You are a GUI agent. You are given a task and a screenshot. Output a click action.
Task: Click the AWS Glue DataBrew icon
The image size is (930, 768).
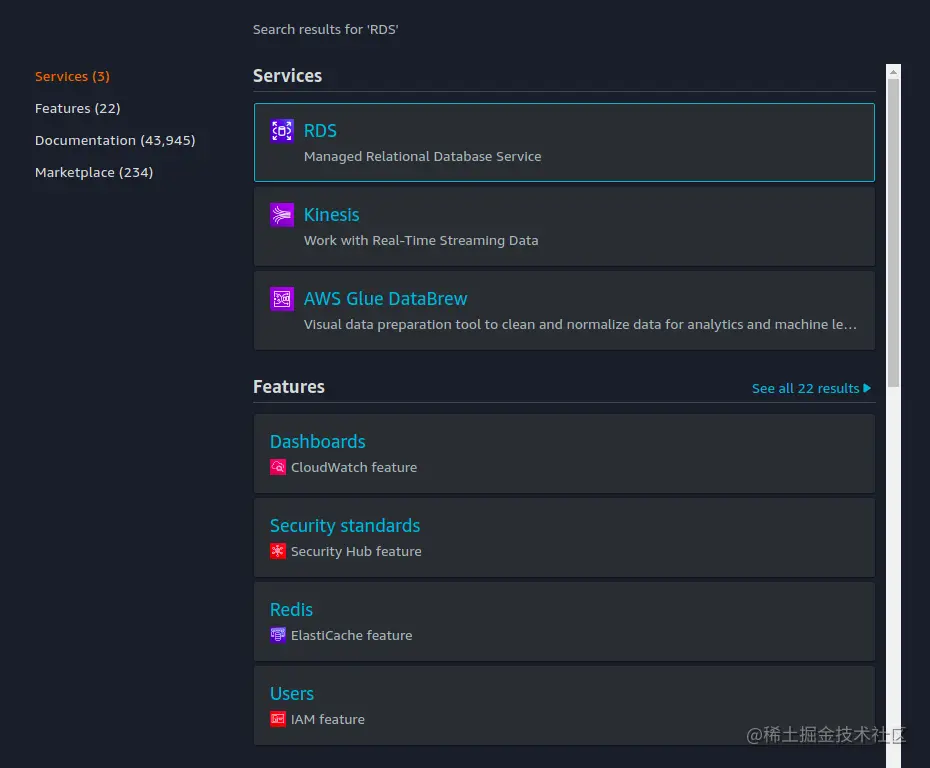point(282,299)
